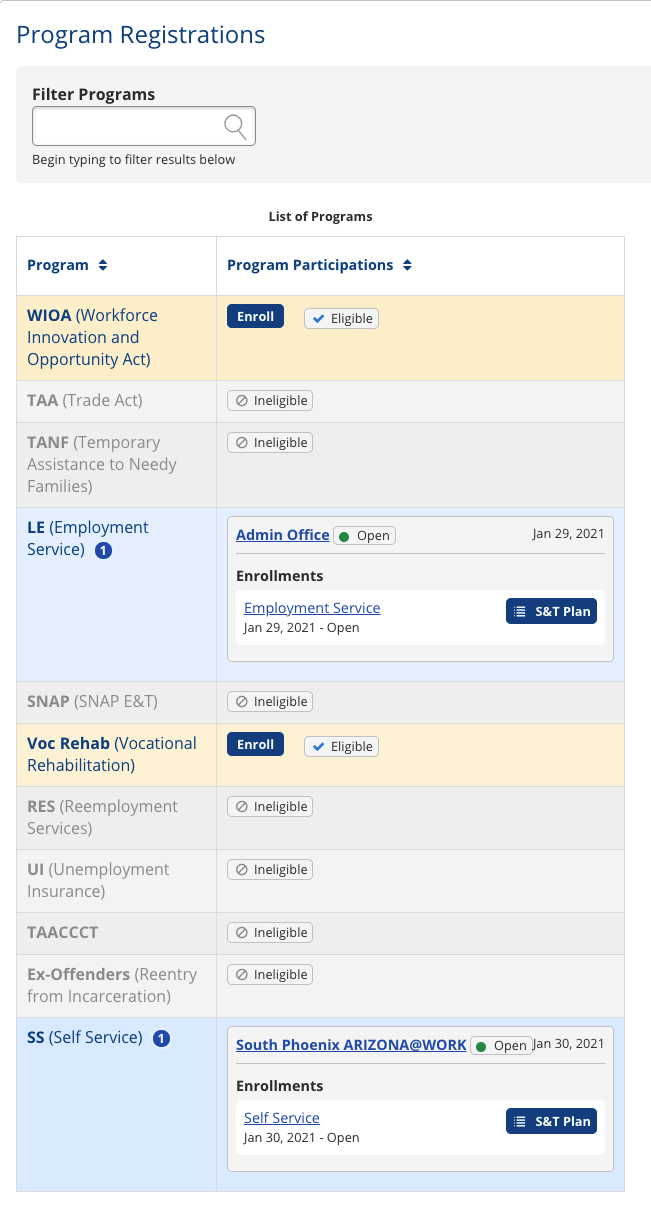Focus the Filter Programs text field
651x1212 pixels.
[144, 126]
